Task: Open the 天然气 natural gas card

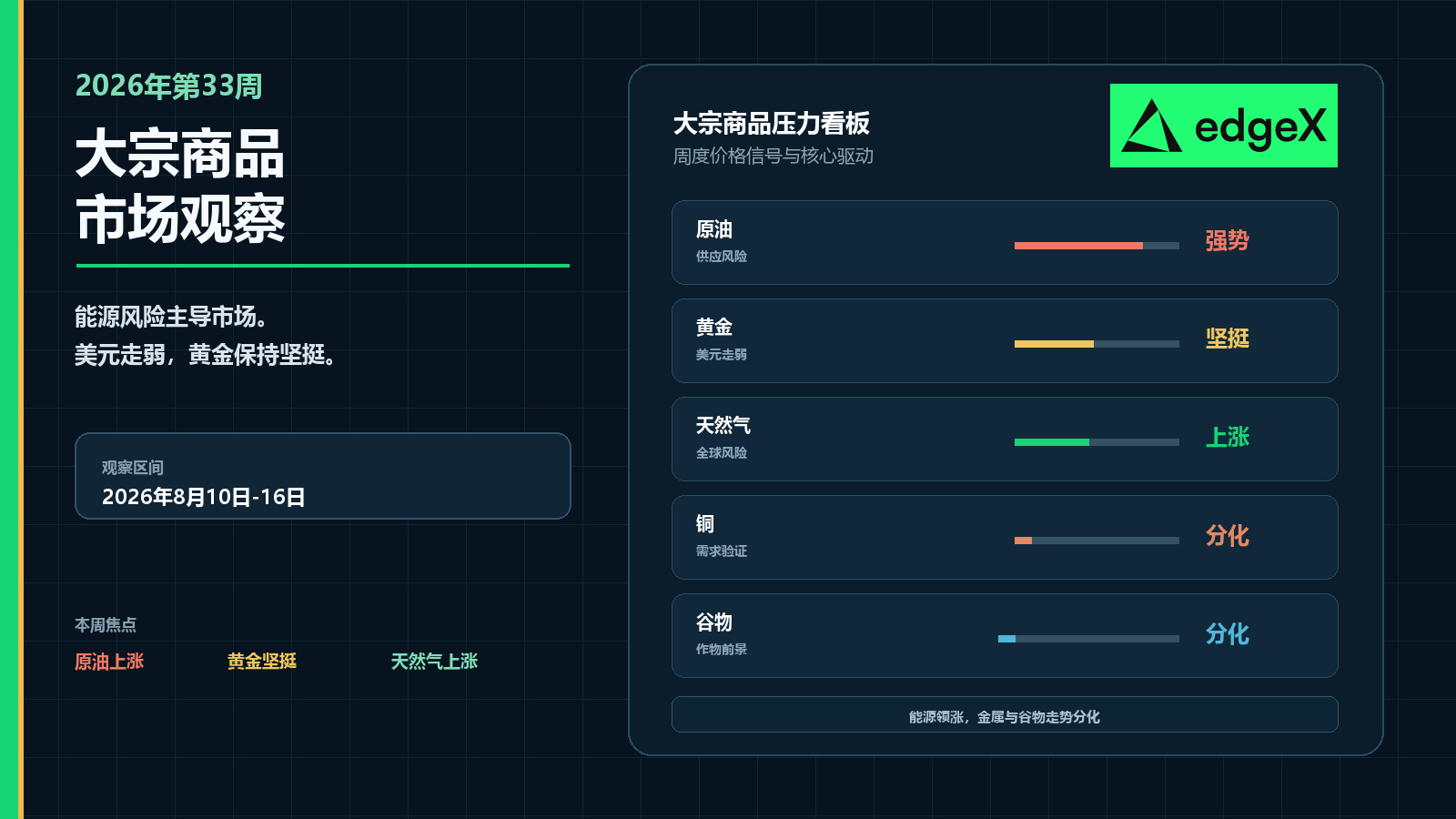Action: pos(1005,439)
